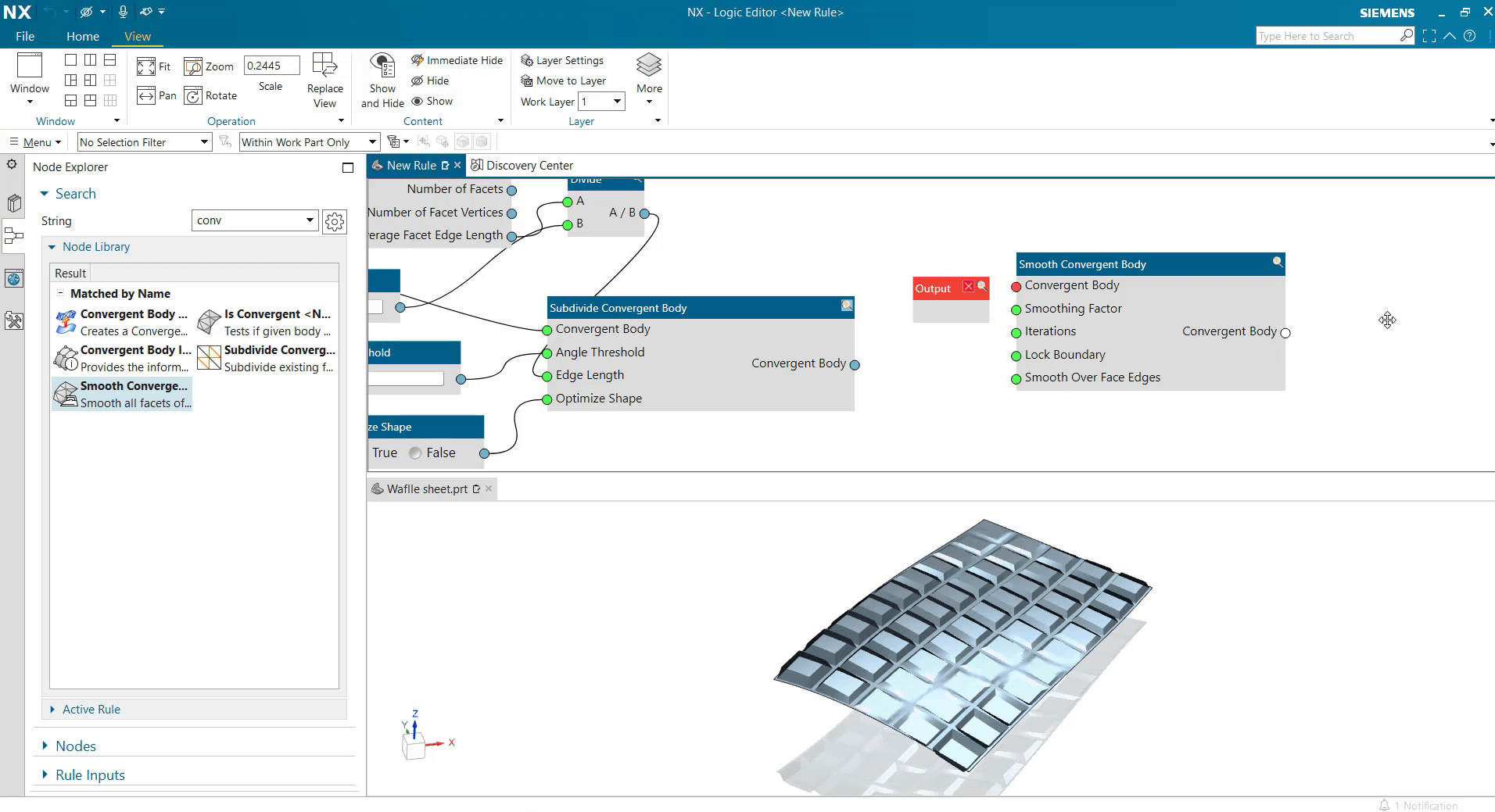Open the search string gear settings button

(x=335, y=221)
